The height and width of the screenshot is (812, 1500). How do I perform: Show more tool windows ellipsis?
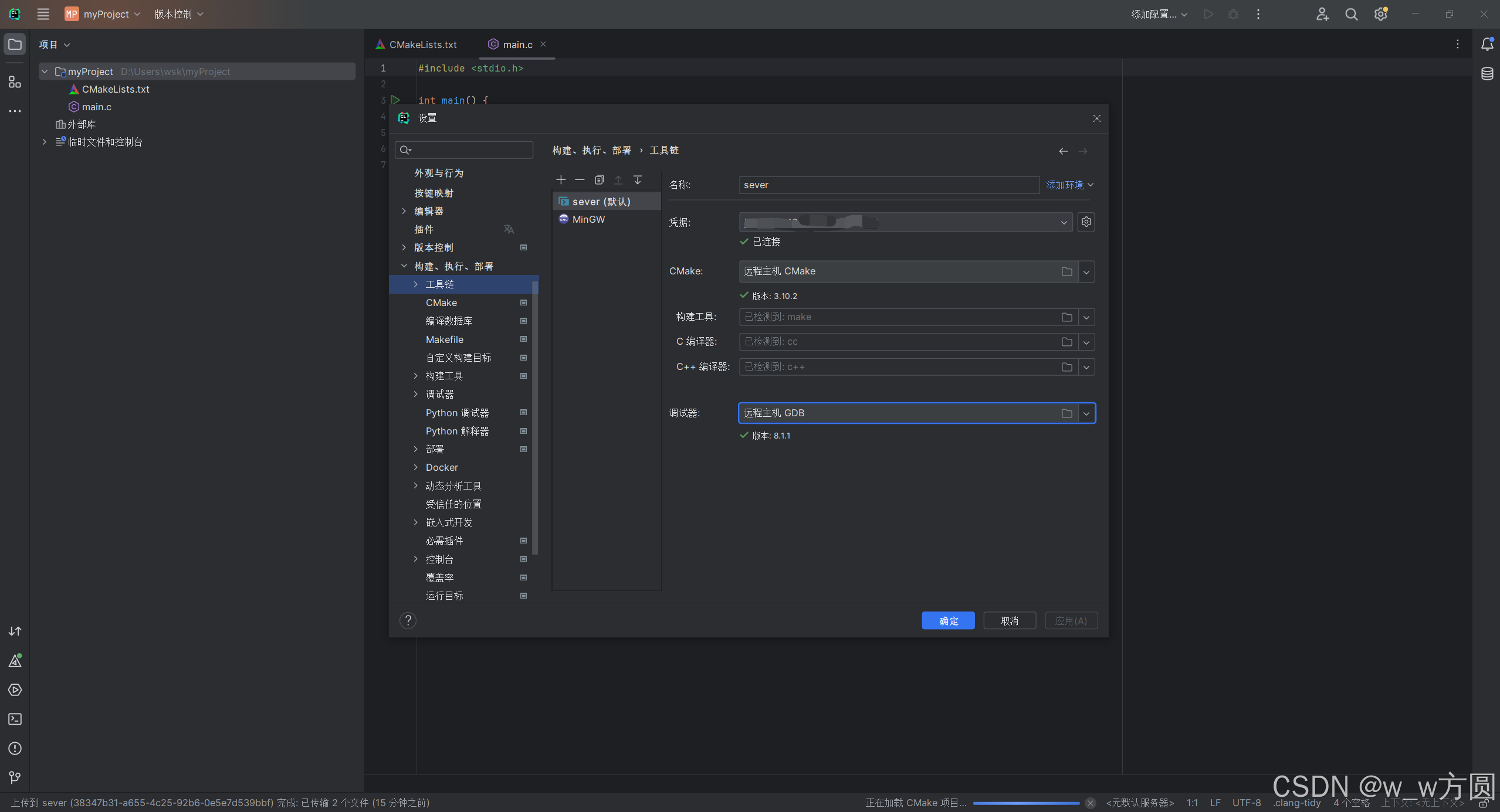click(15, 111)
